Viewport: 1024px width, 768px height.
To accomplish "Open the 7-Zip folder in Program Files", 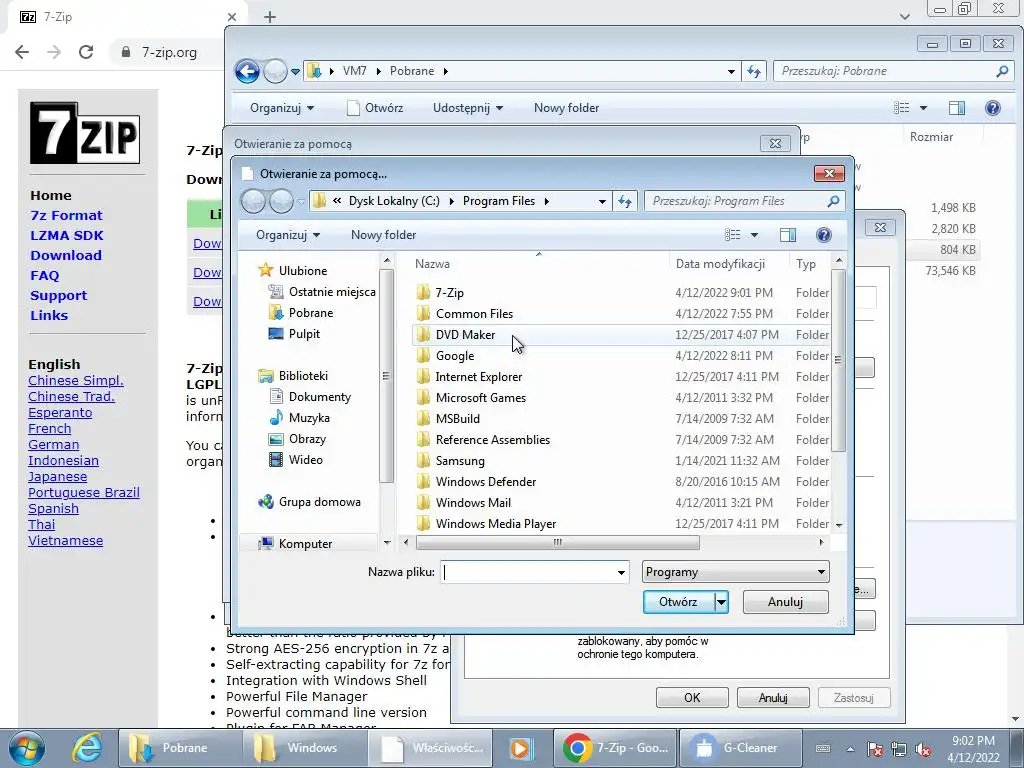I will coord(449,293).
